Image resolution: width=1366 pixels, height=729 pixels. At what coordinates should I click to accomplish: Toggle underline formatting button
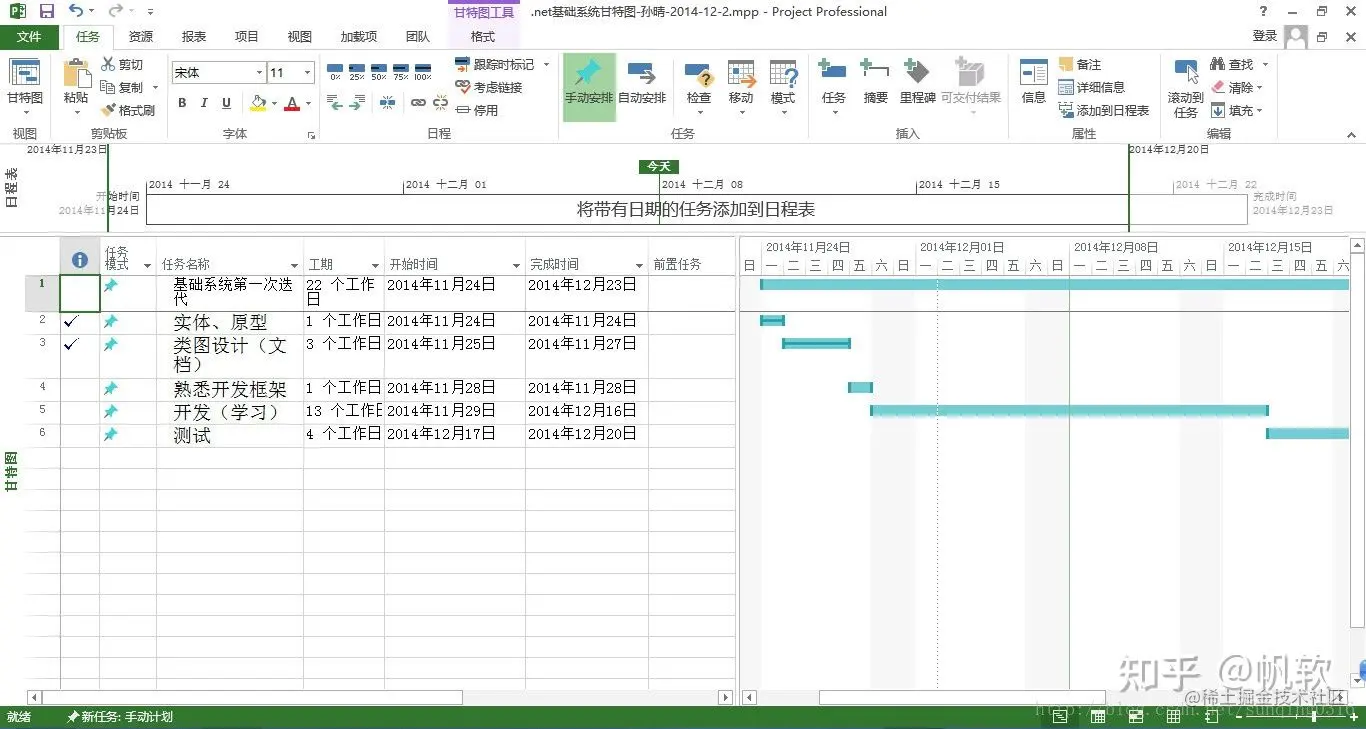pyautogui.click(x=227, y=103)
